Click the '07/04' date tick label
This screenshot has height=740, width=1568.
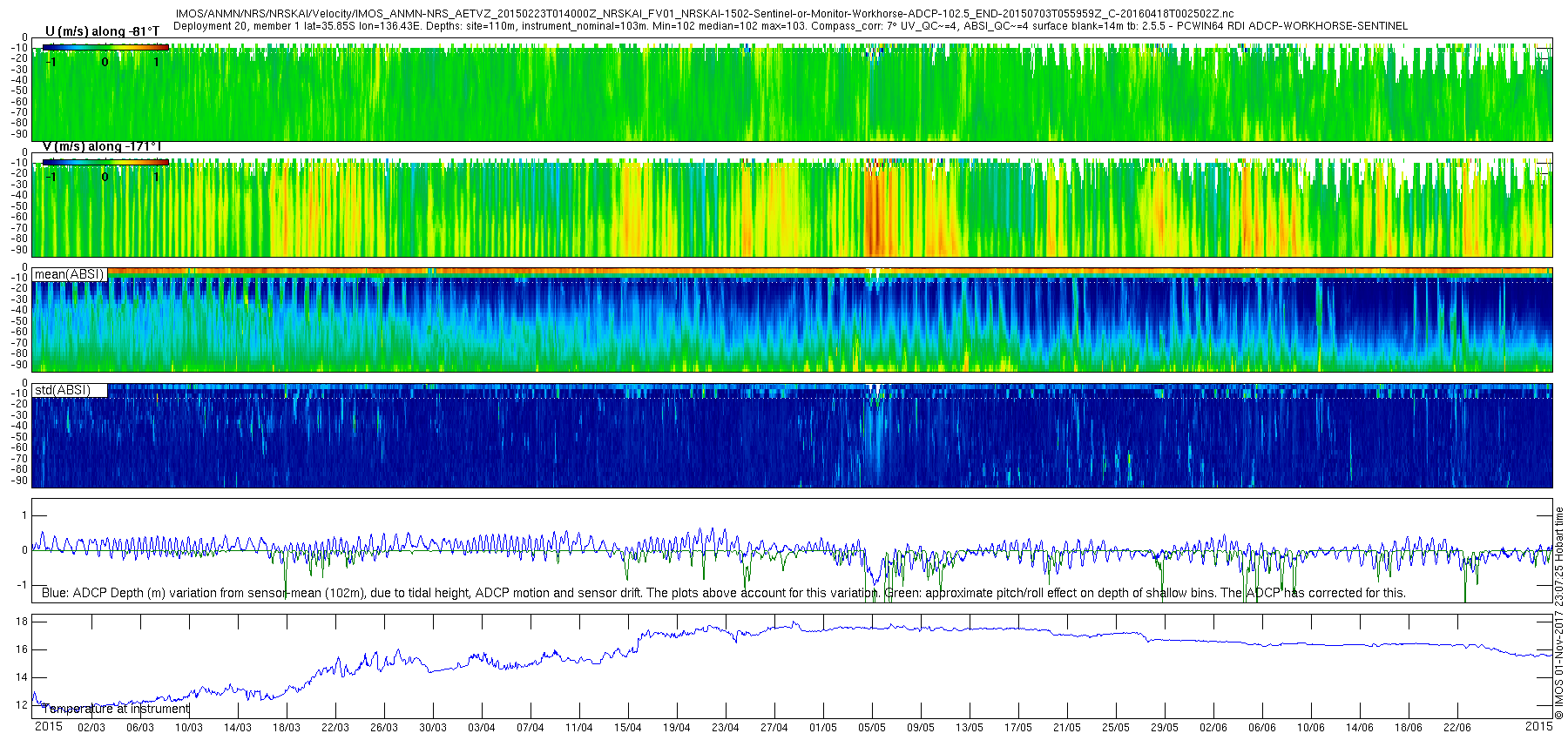[x=531, y=728]
